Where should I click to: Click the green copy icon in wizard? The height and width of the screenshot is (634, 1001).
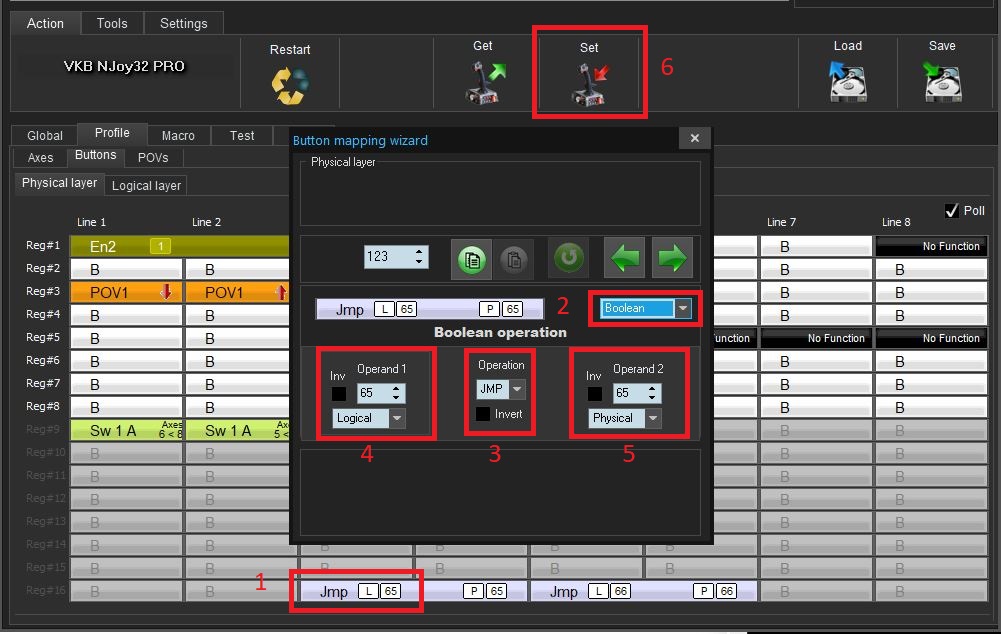point(472,258)
